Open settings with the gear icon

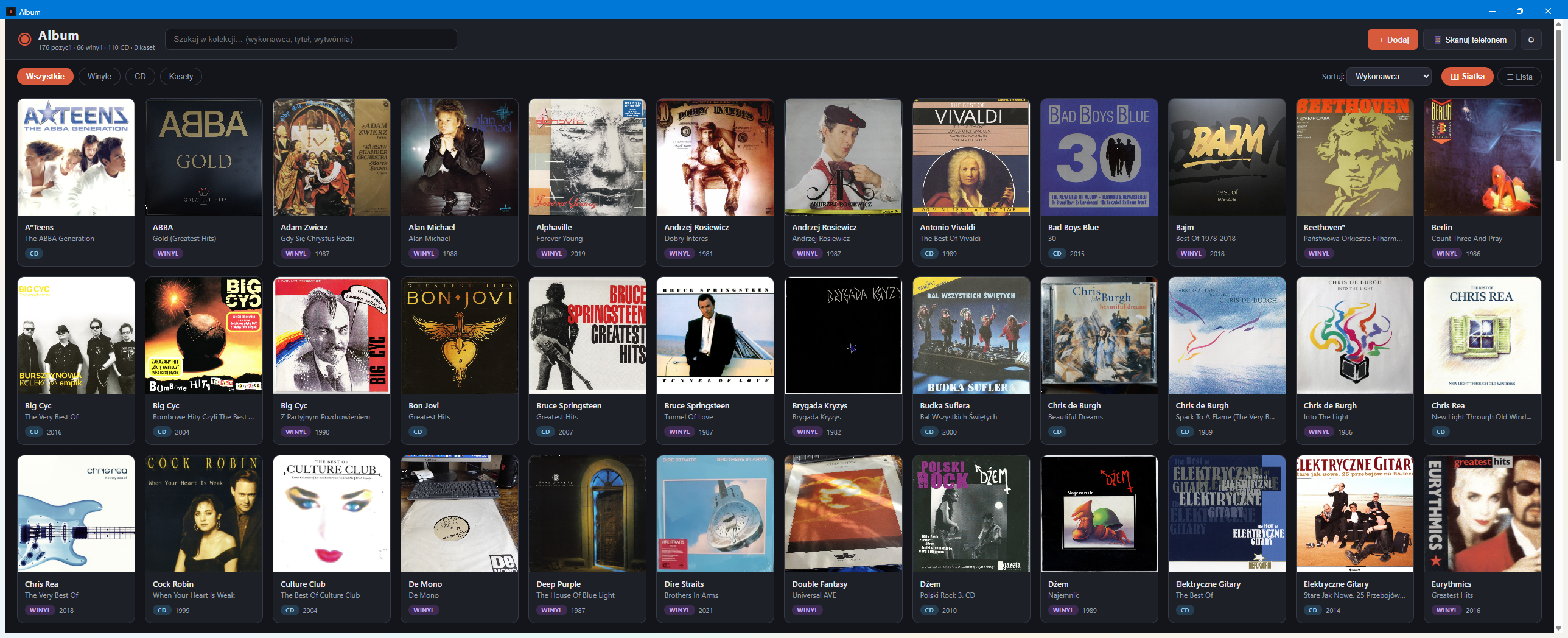tap(1531, 40)
